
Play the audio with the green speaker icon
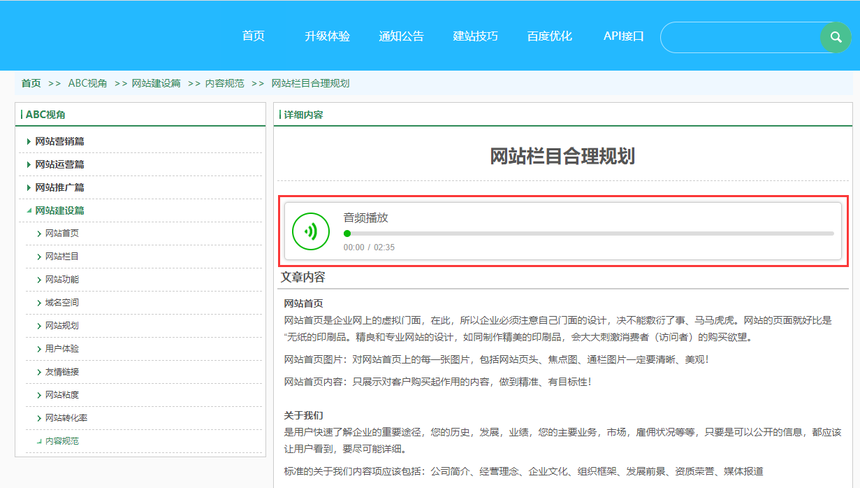[311, 231]
